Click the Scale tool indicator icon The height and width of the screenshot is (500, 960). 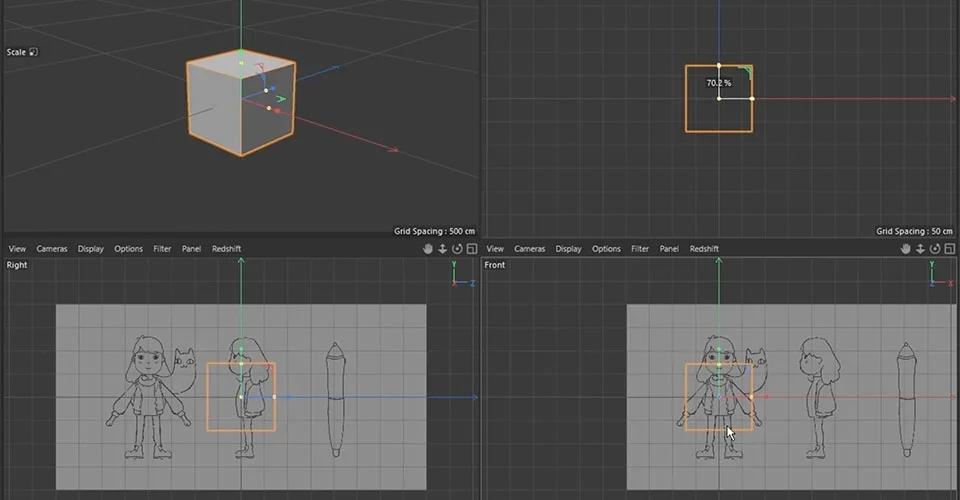pos(34,52)
